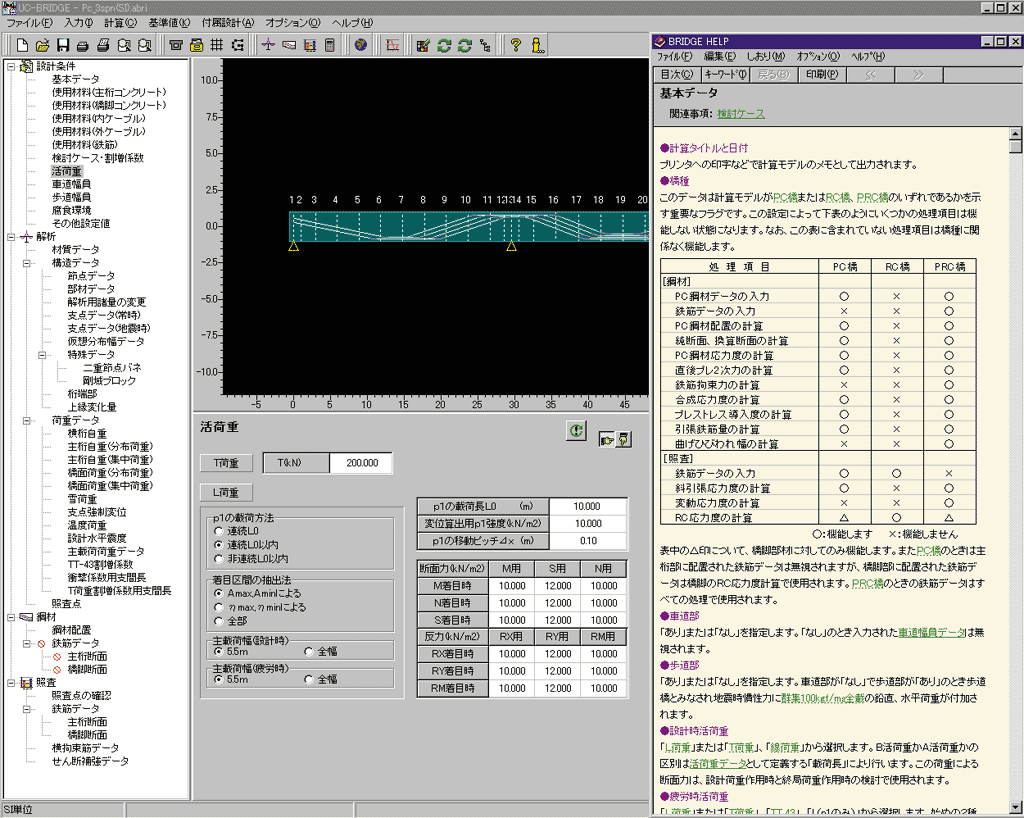Click the calculator toolbar icon

[x=330, y=45]
